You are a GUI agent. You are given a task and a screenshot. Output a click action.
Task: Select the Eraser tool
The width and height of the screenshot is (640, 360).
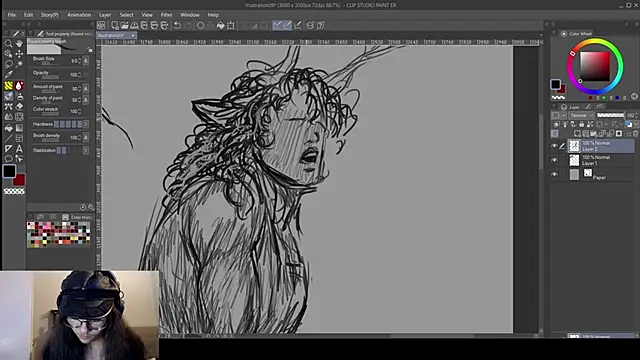(x=19, y=107)
